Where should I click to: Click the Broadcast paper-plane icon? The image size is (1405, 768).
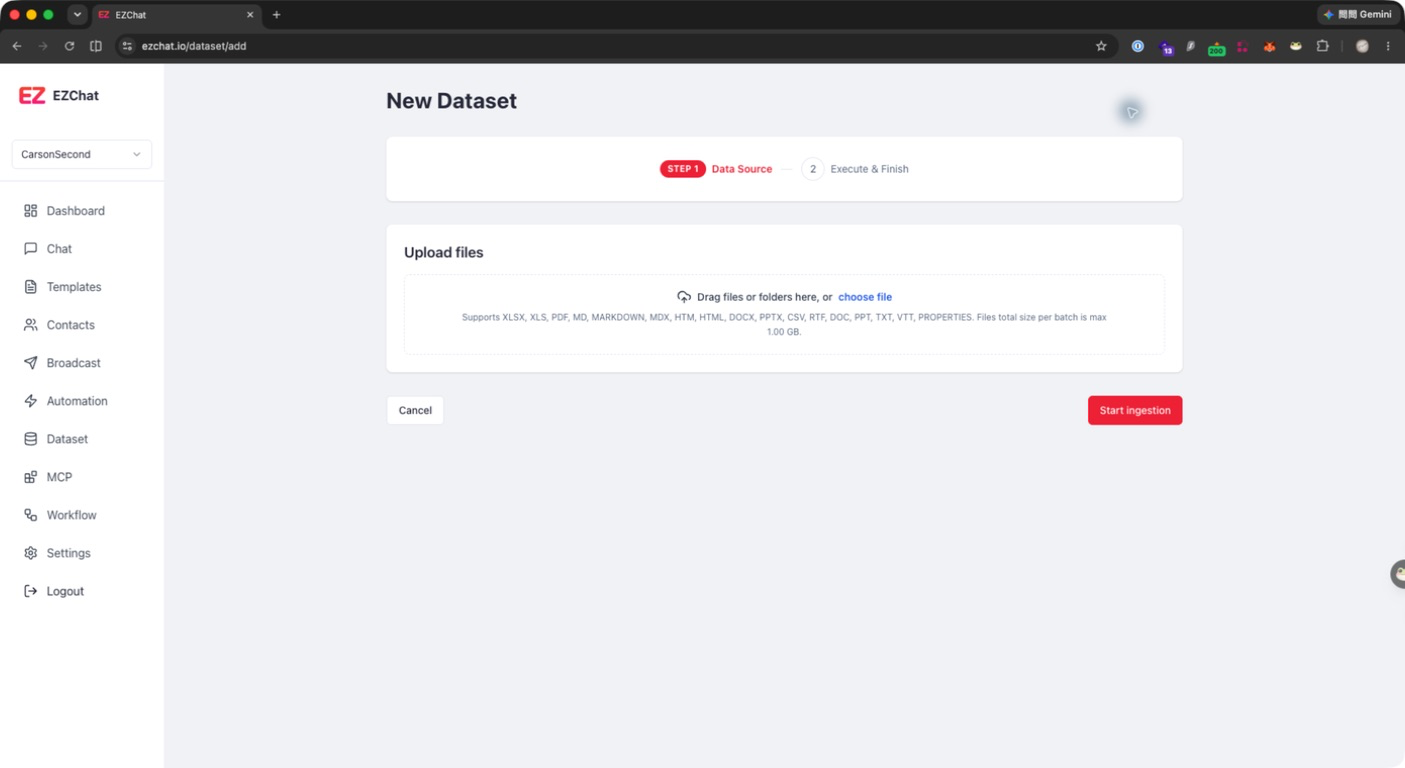point(30,363)
